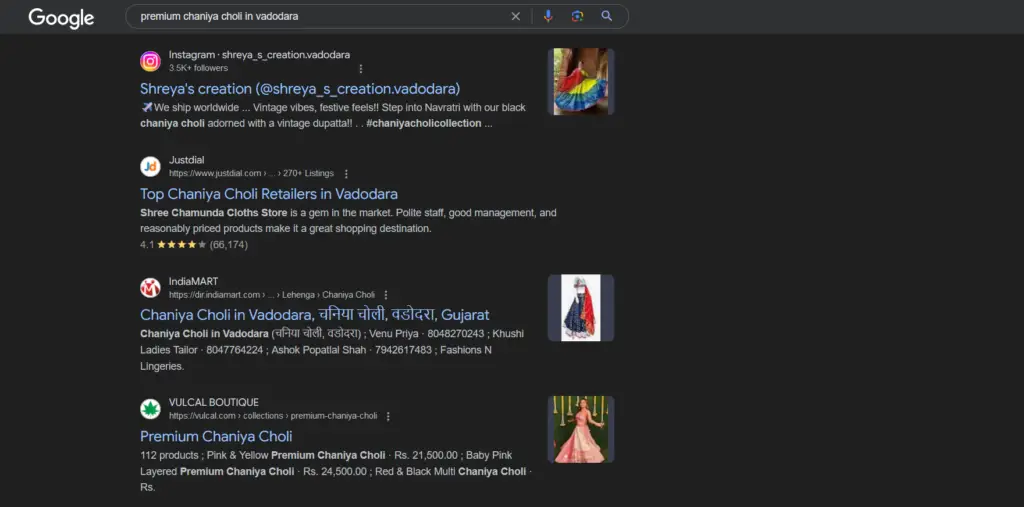
Task: Open more options for IndiaMART result
Action: (386, 295)
